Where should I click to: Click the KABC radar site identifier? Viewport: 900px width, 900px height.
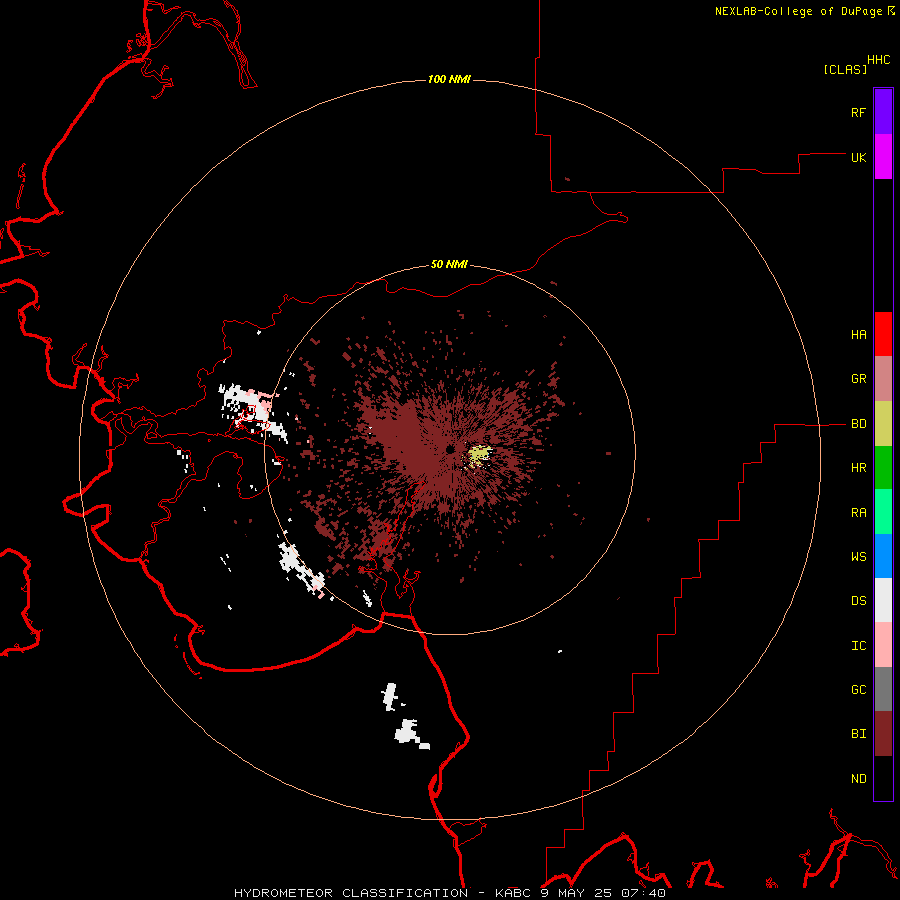click(514, 893)
